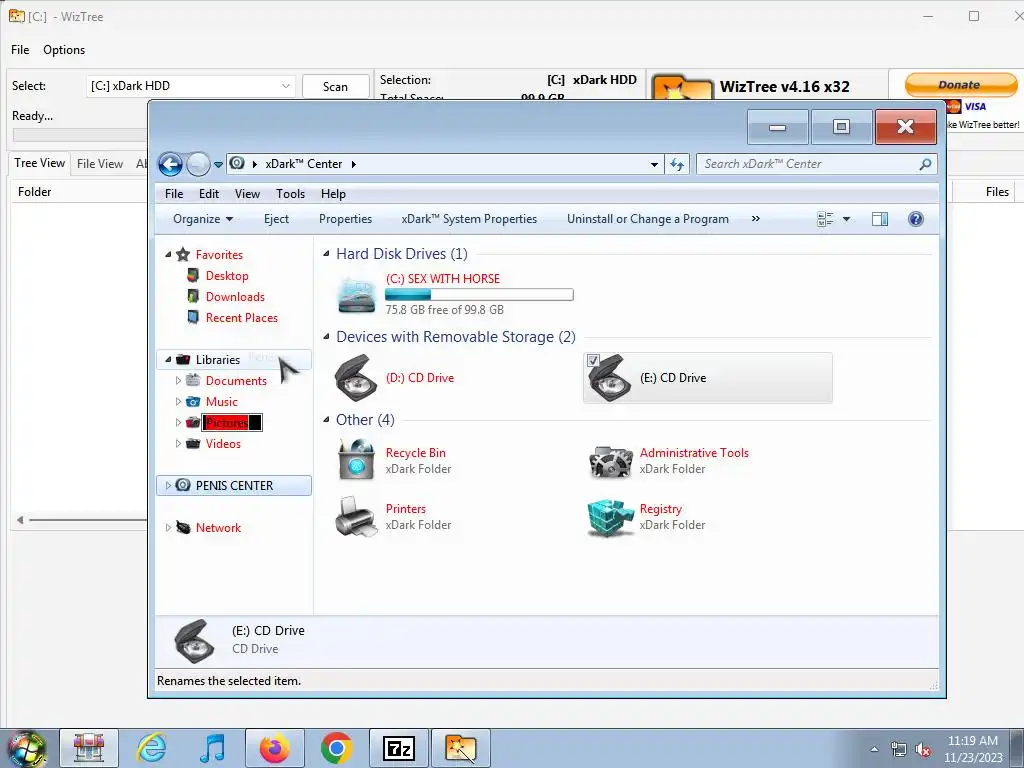Open the WizTree drive Select dropdown
The width and height of the screenshot is (1024, 768).
(191, 86)
